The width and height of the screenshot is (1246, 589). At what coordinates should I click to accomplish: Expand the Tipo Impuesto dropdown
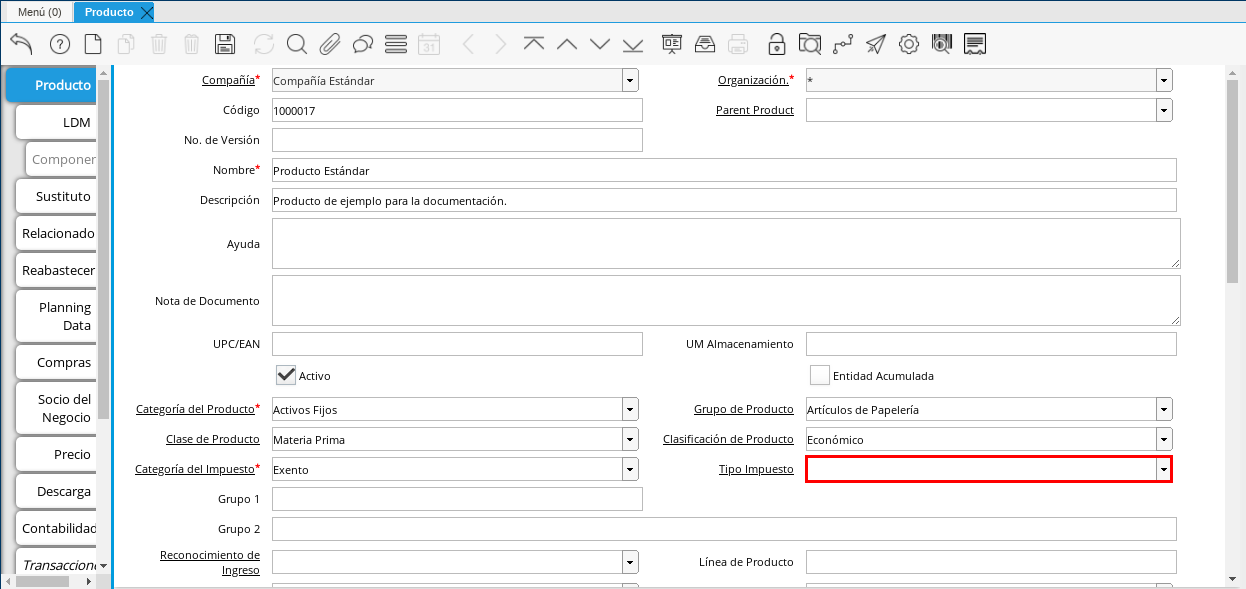click(x=1164, y=469)
